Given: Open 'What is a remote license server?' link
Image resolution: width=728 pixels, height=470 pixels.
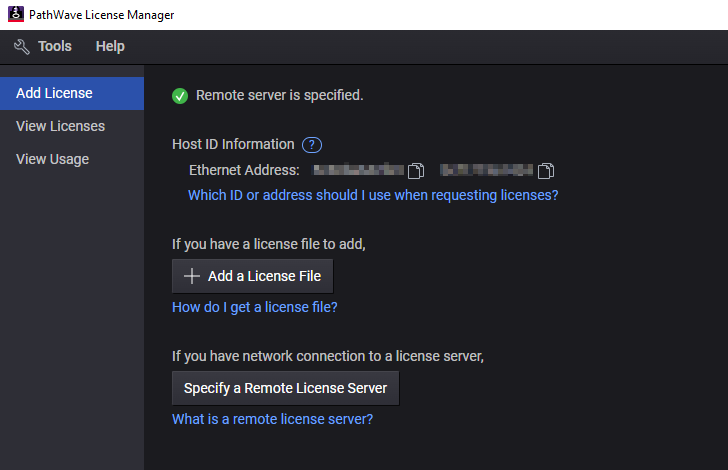Looking at the screenshot, I should click(x=273, y=419).
